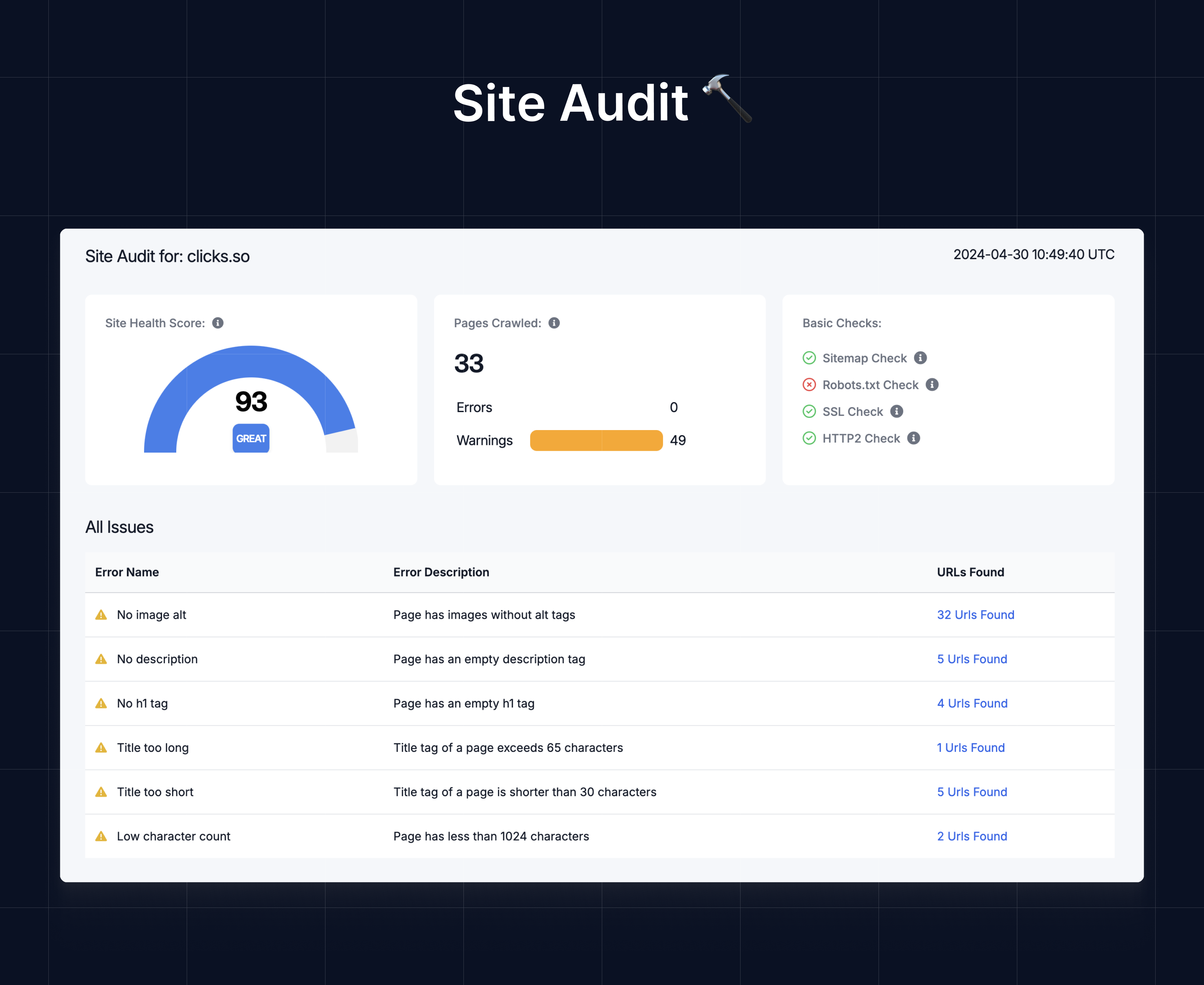Click the 'Title too long' error name
This screenshot has height=985, width=1204.
[x=153, y=747]
